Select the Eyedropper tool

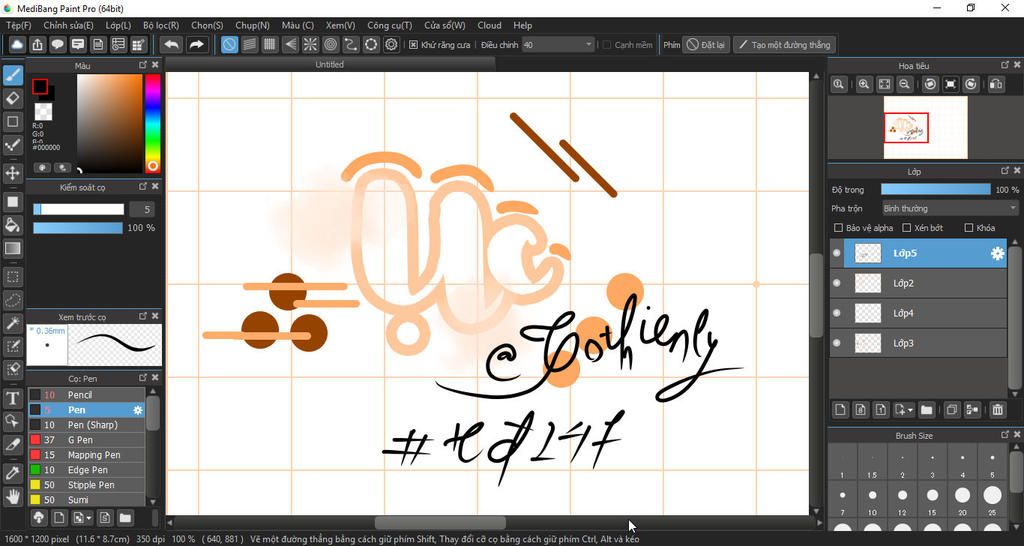click(12, 473)
